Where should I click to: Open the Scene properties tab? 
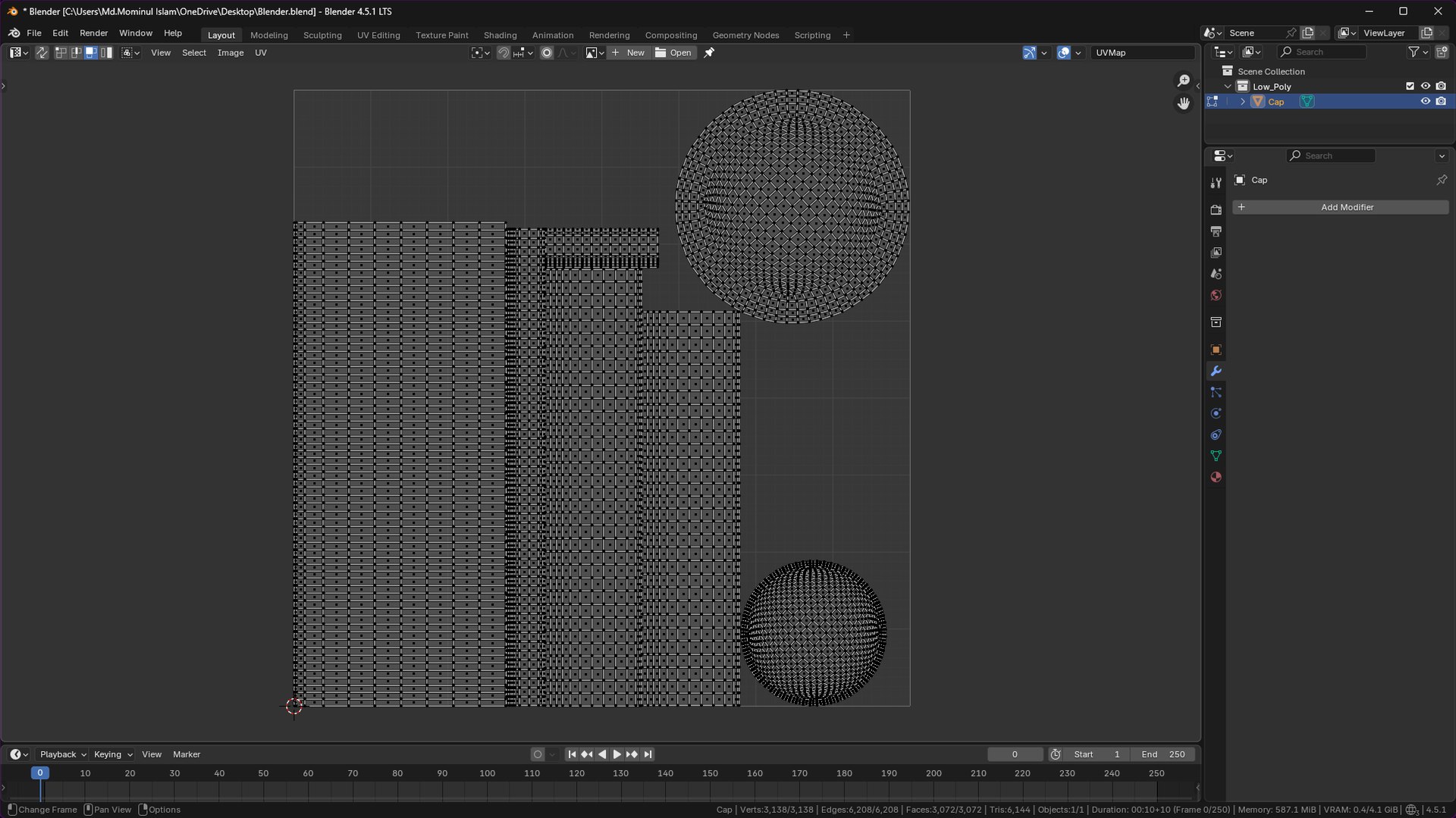[1216, 274]
